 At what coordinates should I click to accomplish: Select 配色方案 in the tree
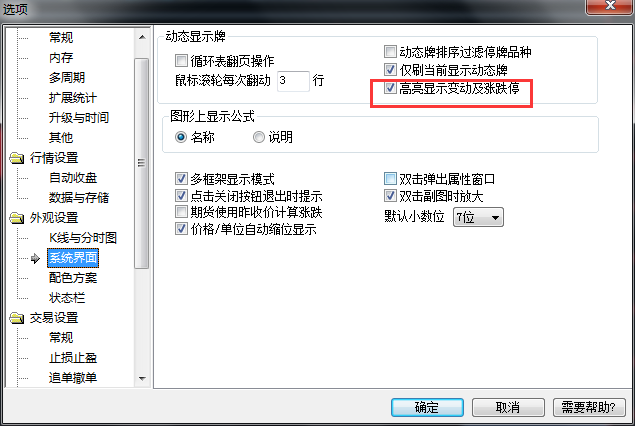pyautogui.click(x=73, y=278)
